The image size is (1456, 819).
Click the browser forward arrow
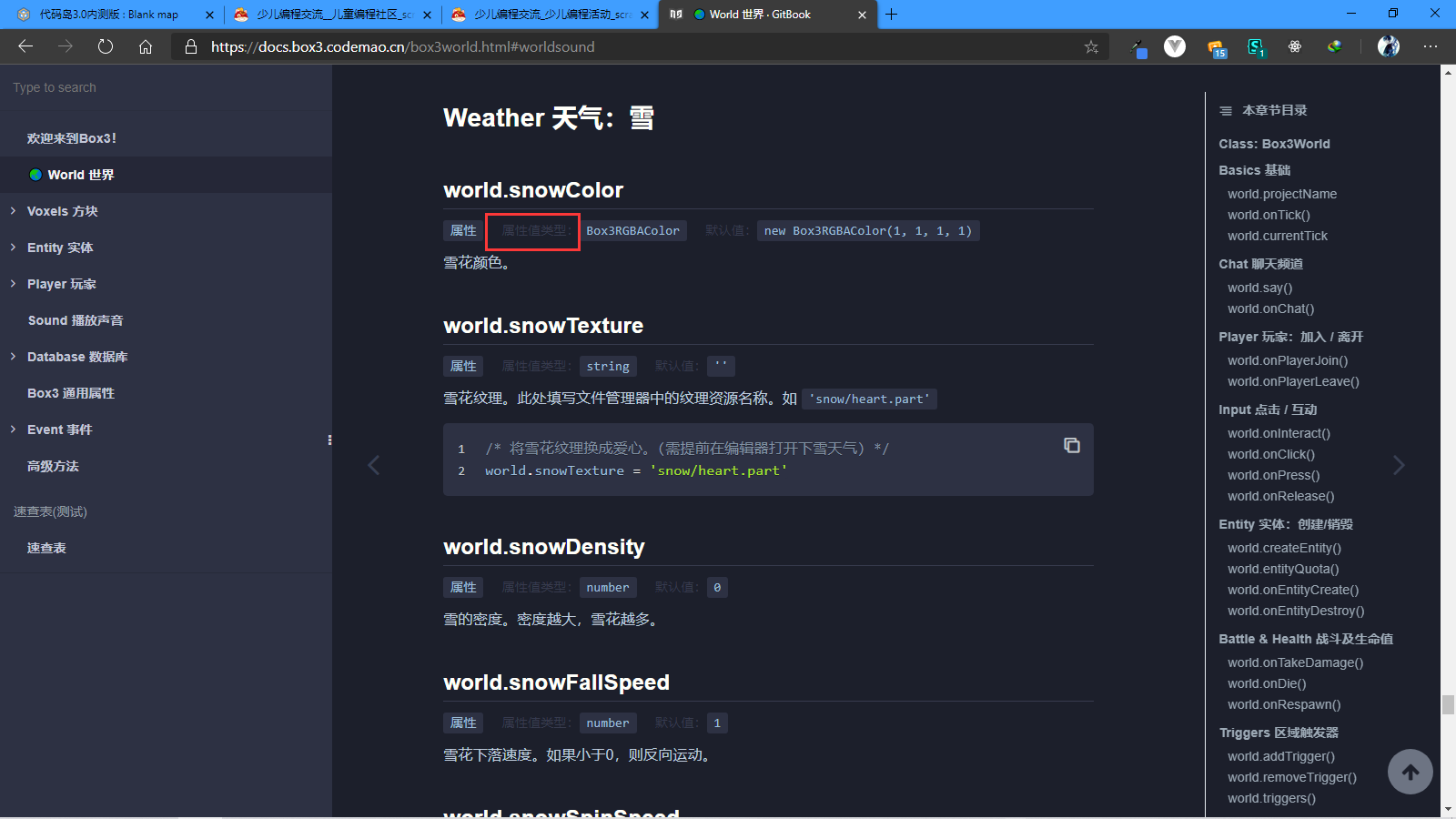(x=66, y=46)
